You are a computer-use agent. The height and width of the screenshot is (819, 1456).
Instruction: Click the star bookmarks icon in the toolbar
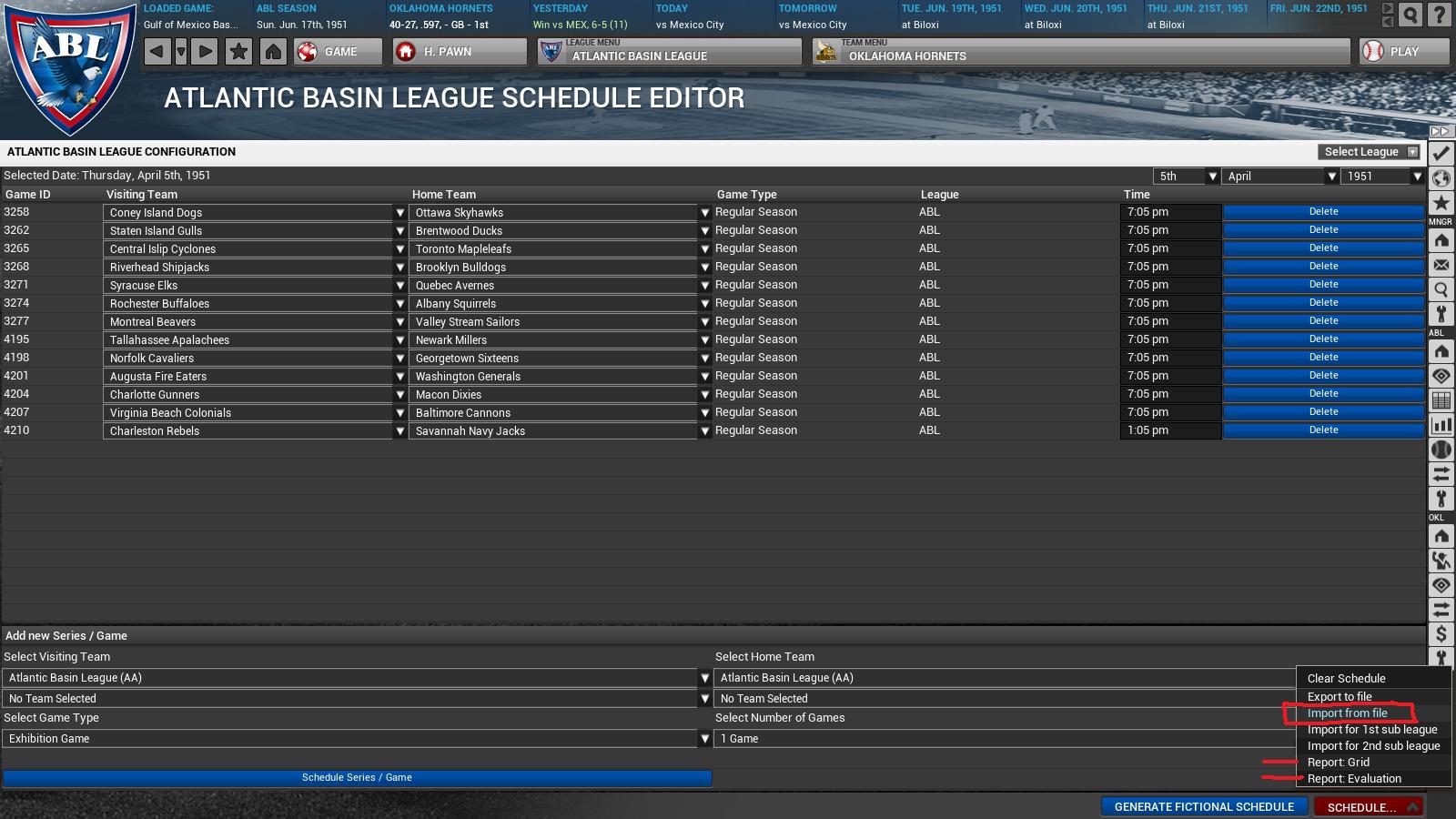pyautogui.click(x=238, y=52)
